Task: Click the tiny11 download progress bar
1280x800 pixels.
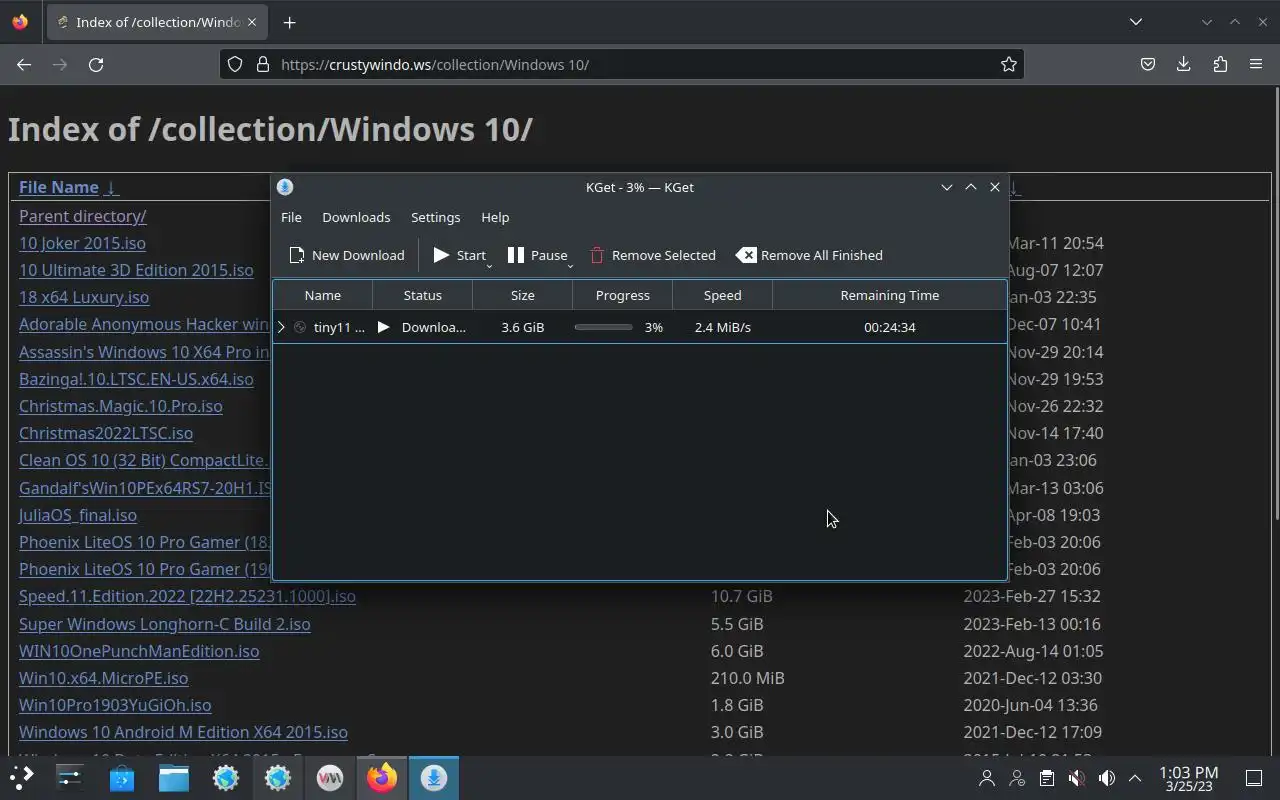Action: tap(603, 327)
